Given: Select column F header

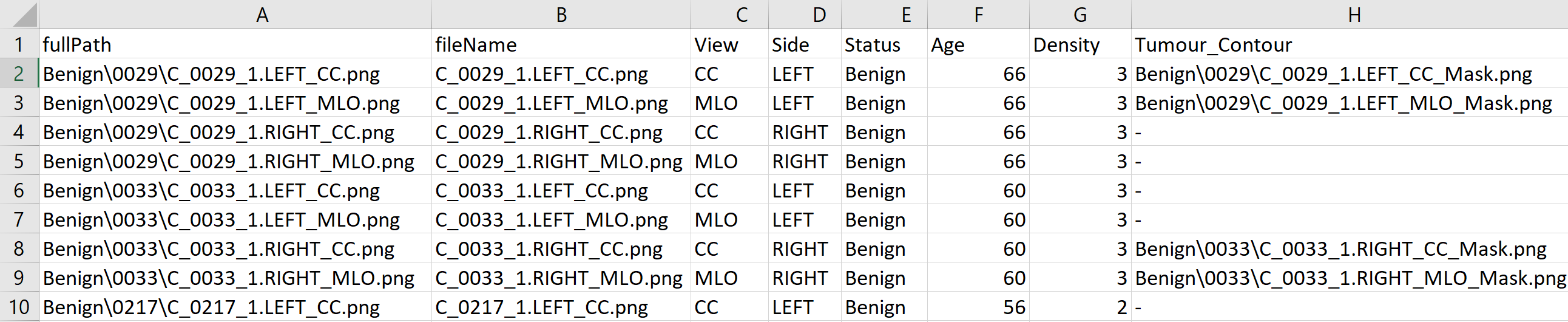Looking at the screenshot, I should tap(978, 14).
